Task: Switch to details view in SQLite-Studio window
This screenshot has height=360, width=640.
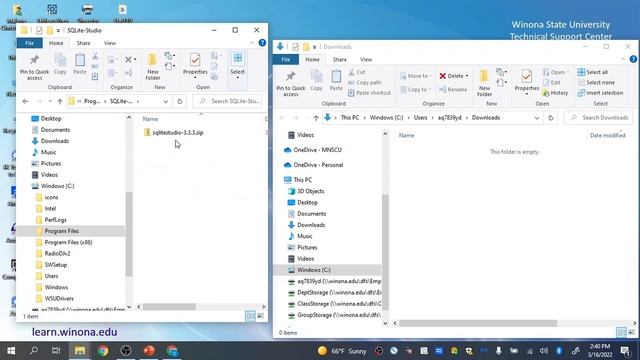Action: click(x=250, y=316)
